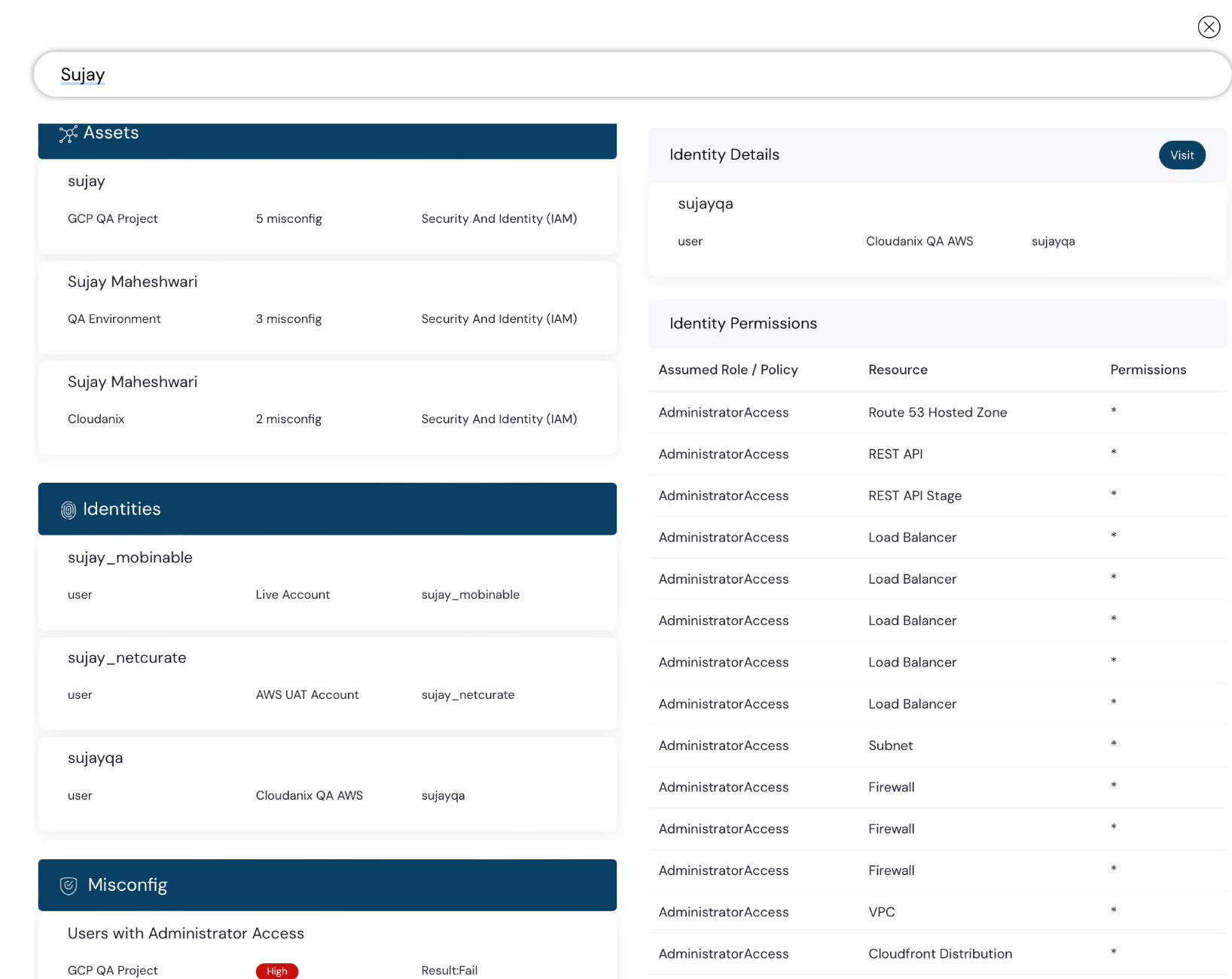
Task: Open Sujay Maheshwari from Cloudanix
Action: click(x=327, y=401)
